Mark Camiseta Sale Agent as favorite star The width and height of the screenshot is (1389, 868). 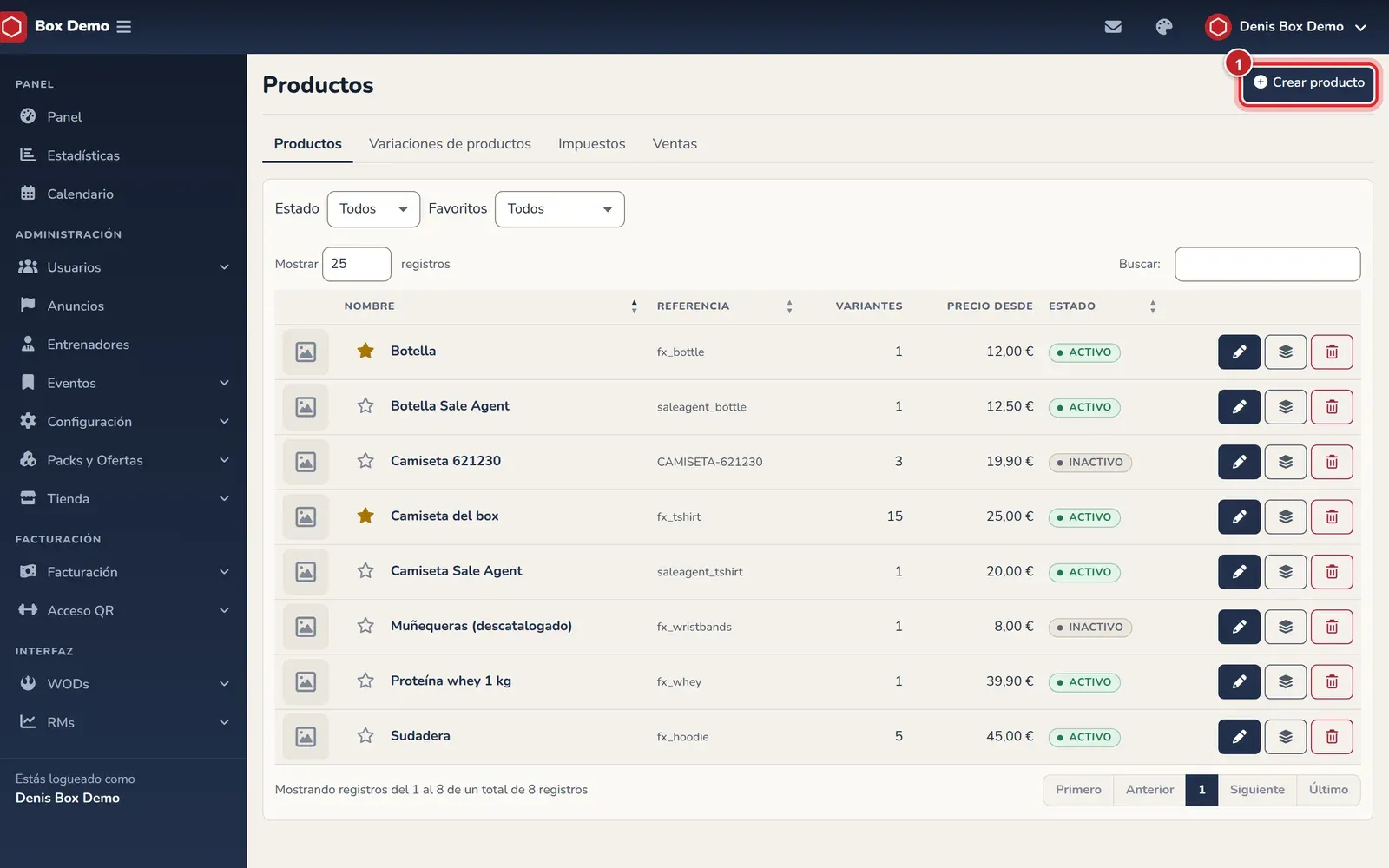(365, 570)
